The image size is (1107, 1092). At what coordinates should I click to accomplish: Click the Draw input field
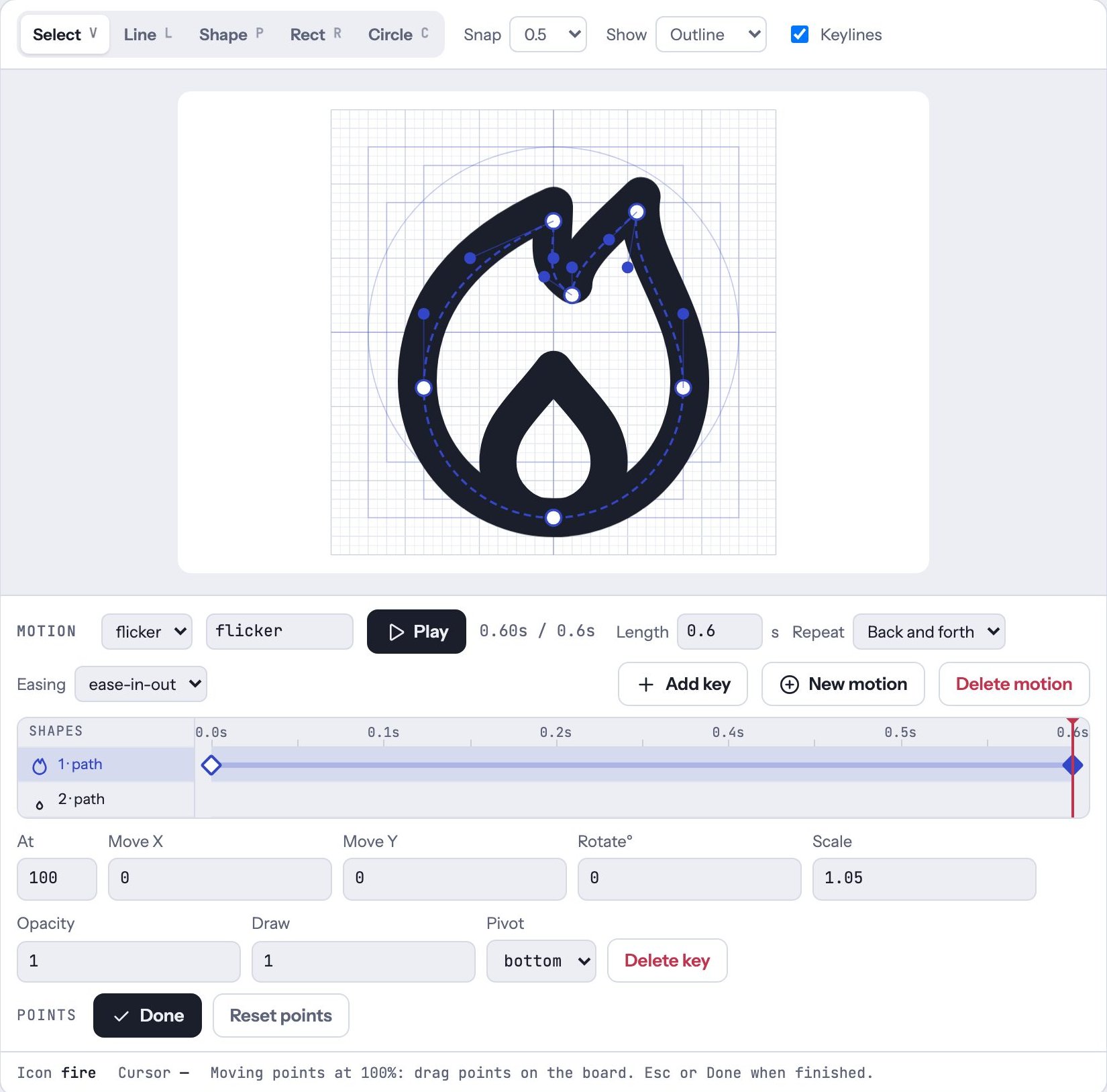[364, 961]
